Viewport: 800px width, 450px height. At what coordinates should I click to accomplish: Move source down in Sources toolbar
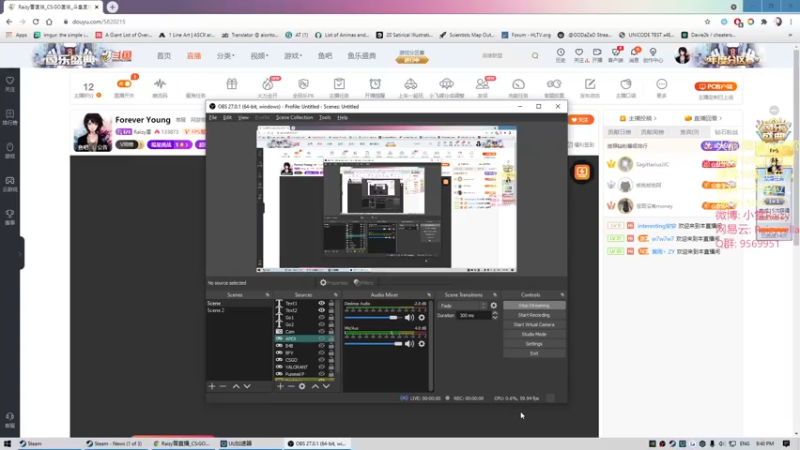[326, 386]
